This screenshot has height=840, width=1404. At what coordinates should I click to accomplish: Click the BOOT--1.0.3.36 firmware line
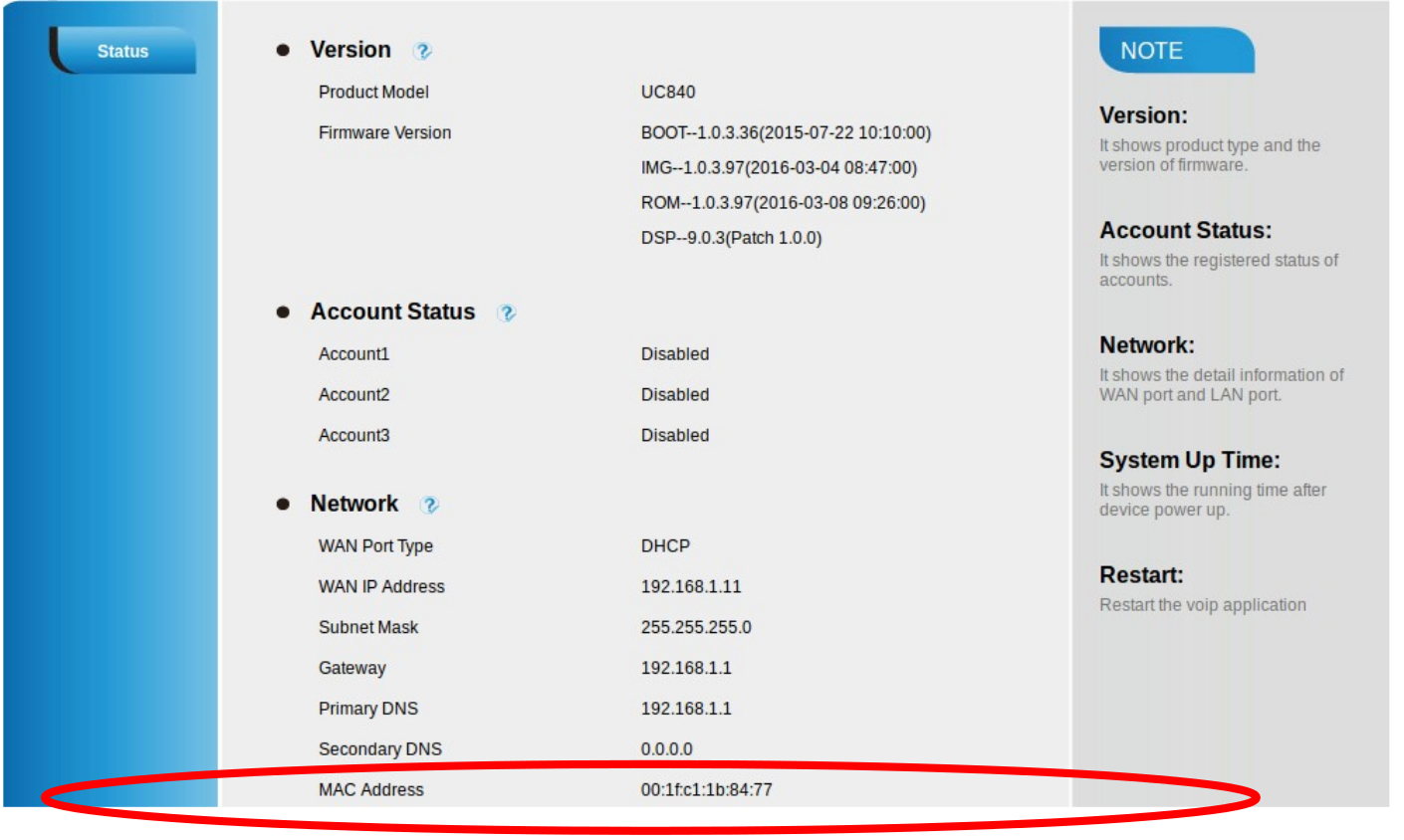(786, 132)
